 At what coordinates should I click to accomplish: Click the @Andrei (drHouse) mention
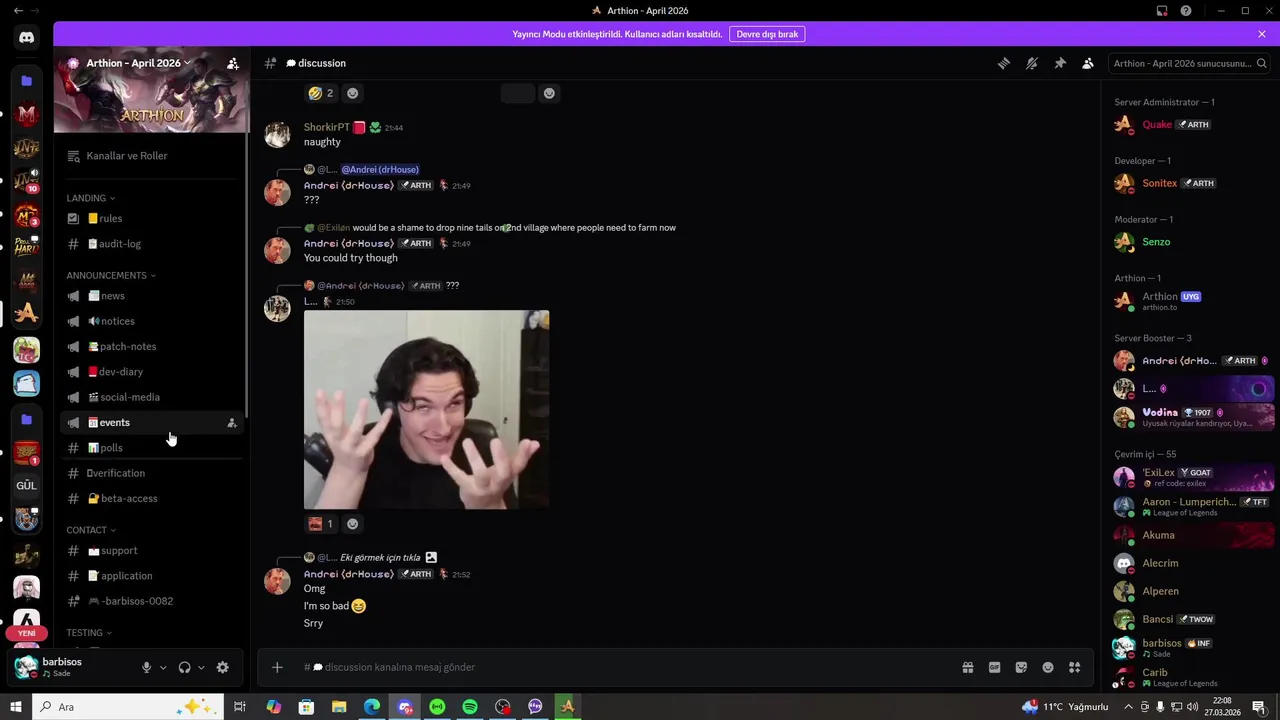380,169
